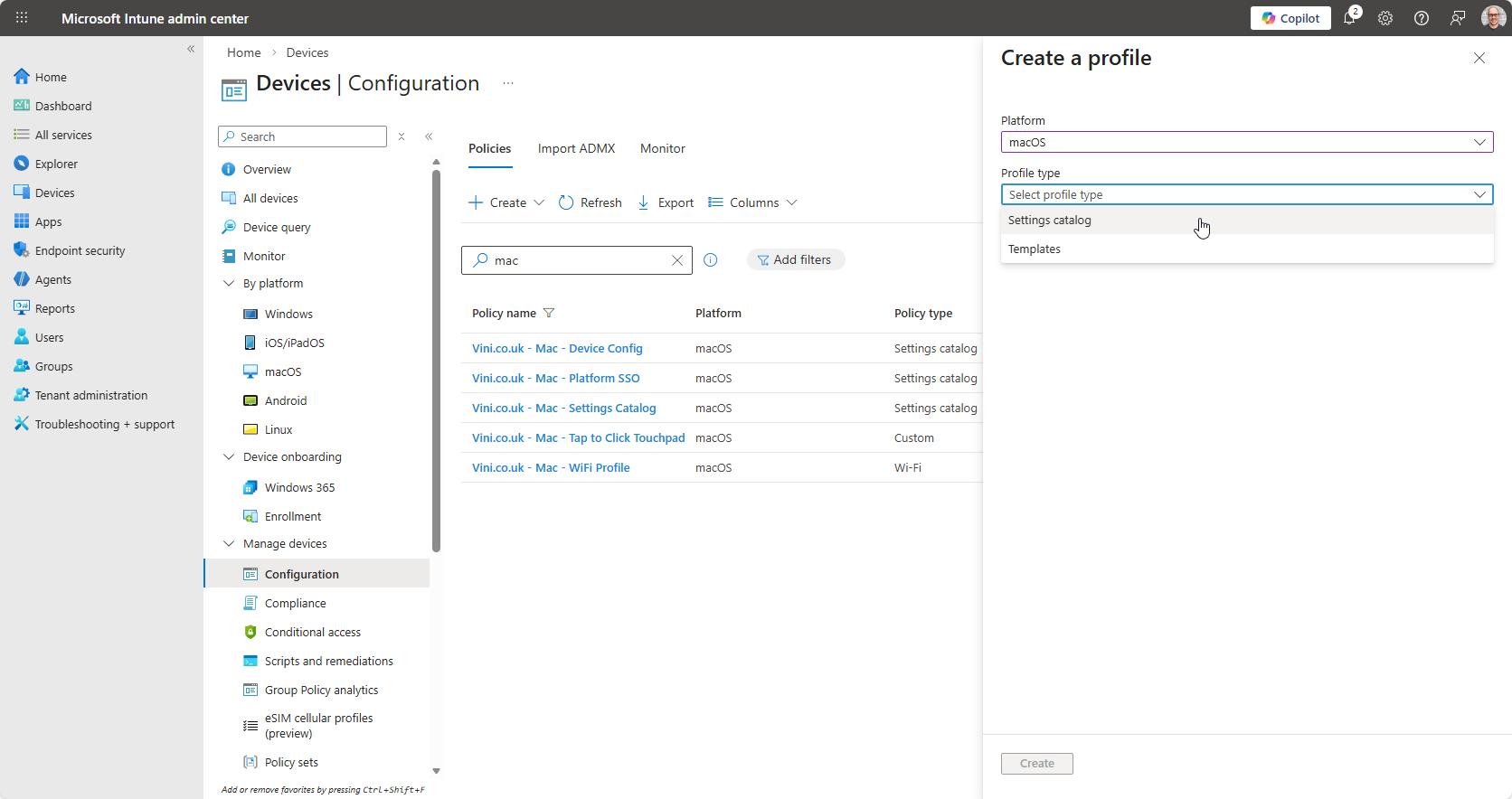This screenshot has height=799, width=1512.
Task: Open Vini.co.uk Mac Platform SSO policy
Action: [x=555, y=379]
